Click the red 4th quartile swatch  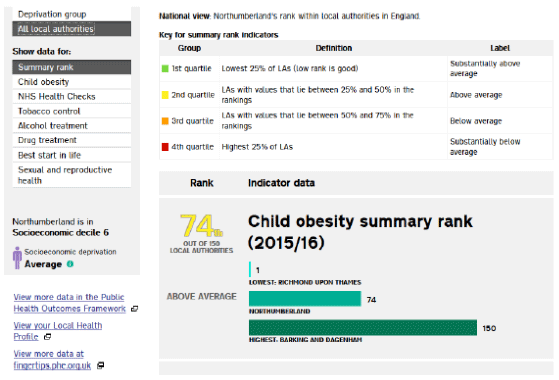pyautogui.click(x=165, y=147)
